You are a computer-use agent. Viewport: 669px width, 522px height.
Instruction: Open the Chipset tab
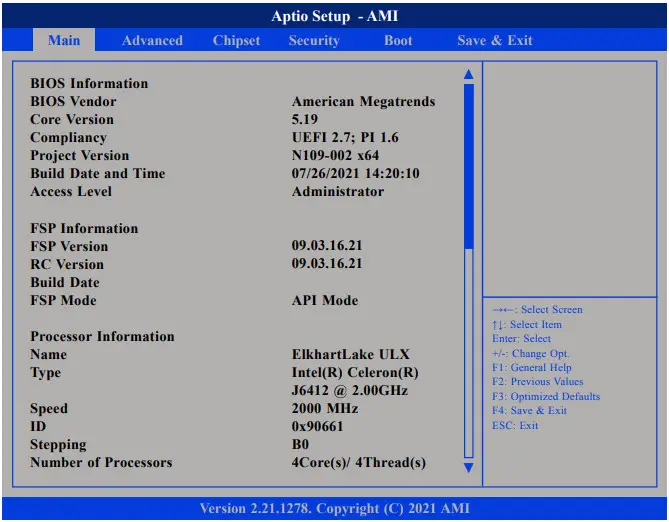click(236, 41)
